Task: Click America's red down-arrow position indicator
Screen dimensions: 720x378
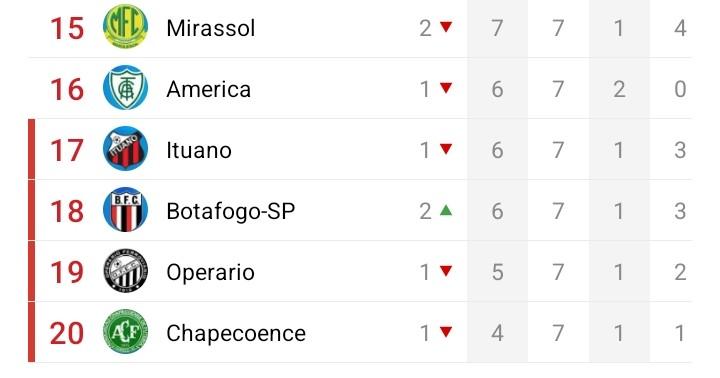Action: pos(446,88)
